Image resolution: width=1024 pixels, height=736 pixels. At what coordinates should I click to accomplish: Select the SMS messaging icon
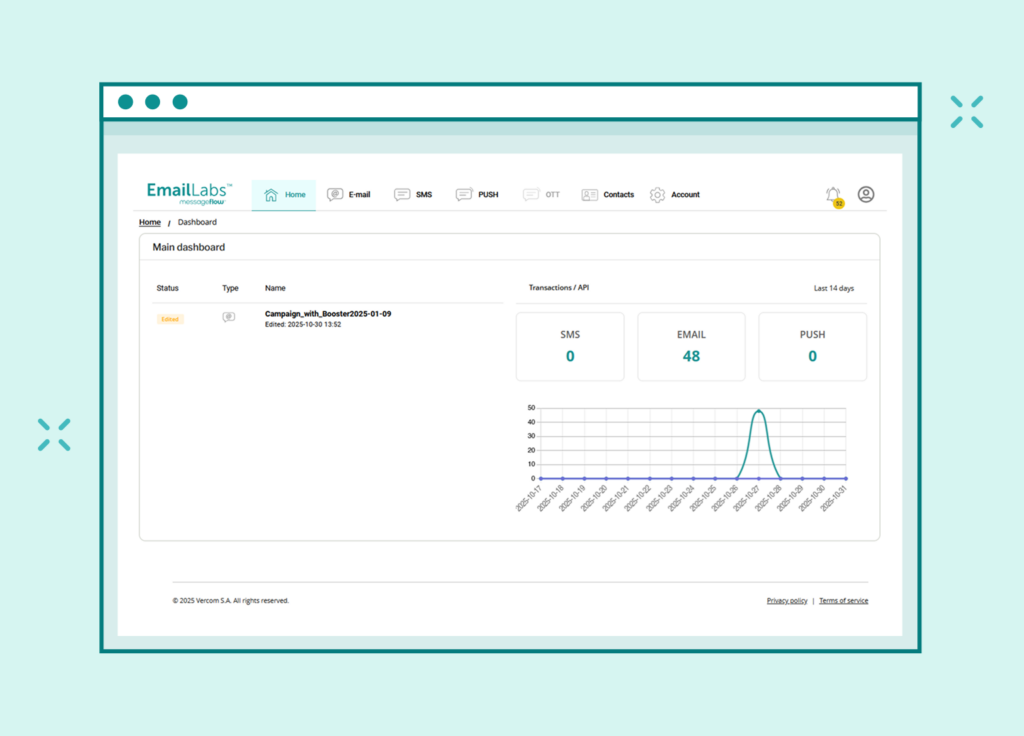(401, 194)
